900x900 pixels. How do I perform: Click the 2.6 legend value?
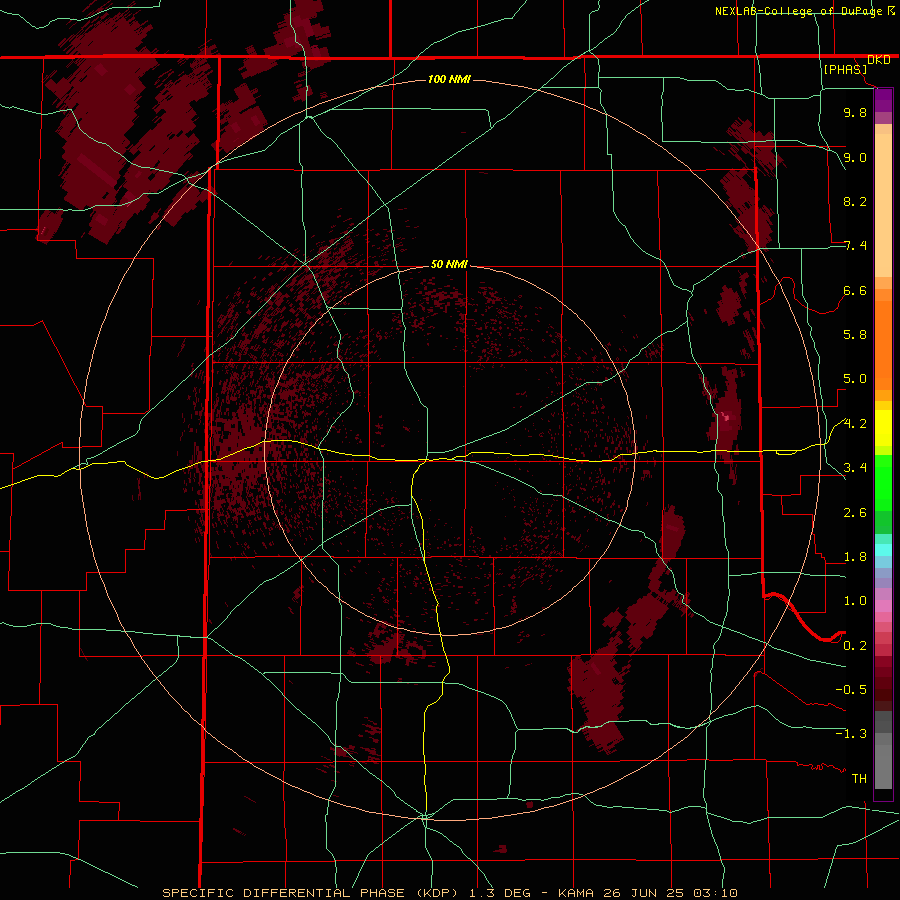(855, 513)
